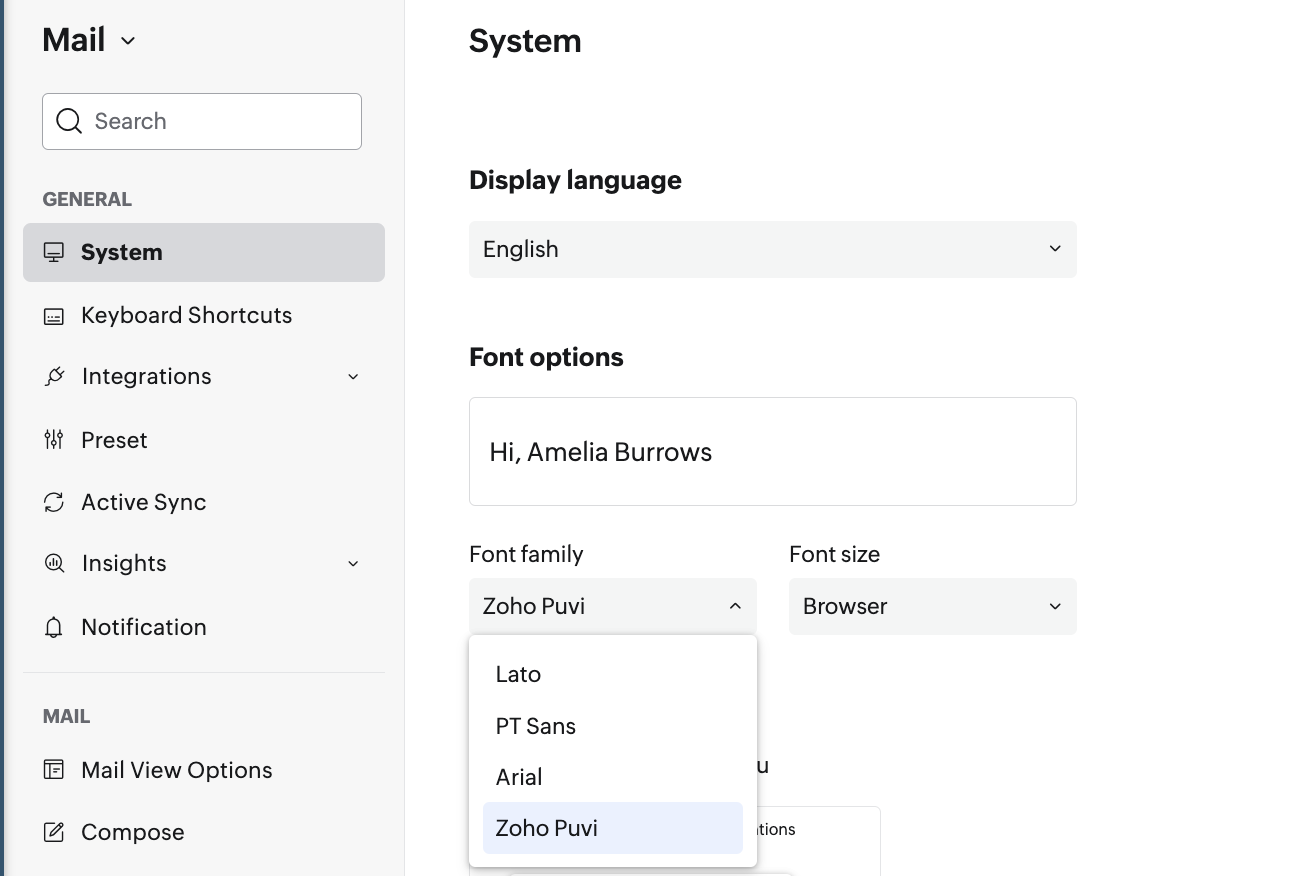
Task: Expand the Integrations submenu chevron
Action: pos(353,377)
